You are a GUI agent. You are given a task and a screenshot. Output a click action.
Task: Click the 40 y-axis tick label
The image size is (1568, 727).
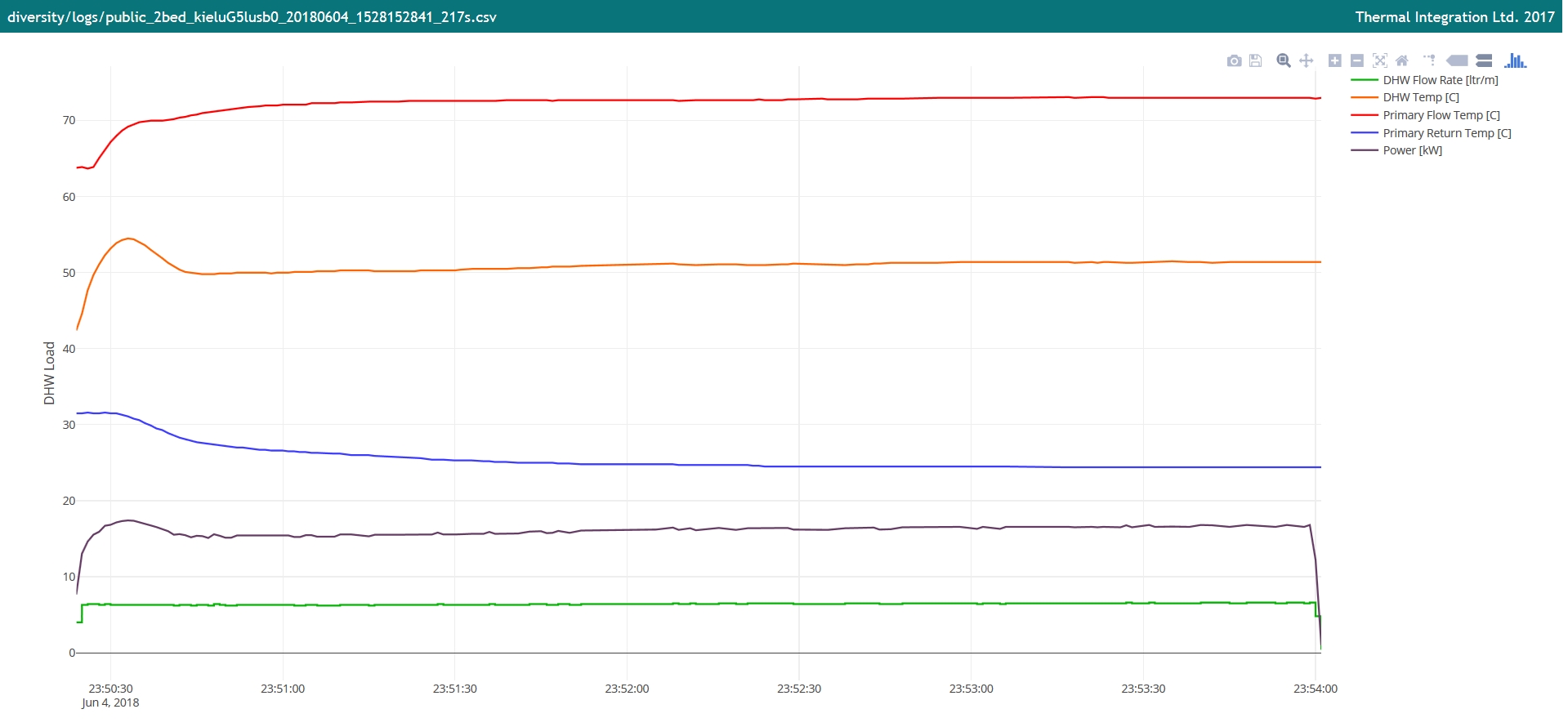pos(69,349)
